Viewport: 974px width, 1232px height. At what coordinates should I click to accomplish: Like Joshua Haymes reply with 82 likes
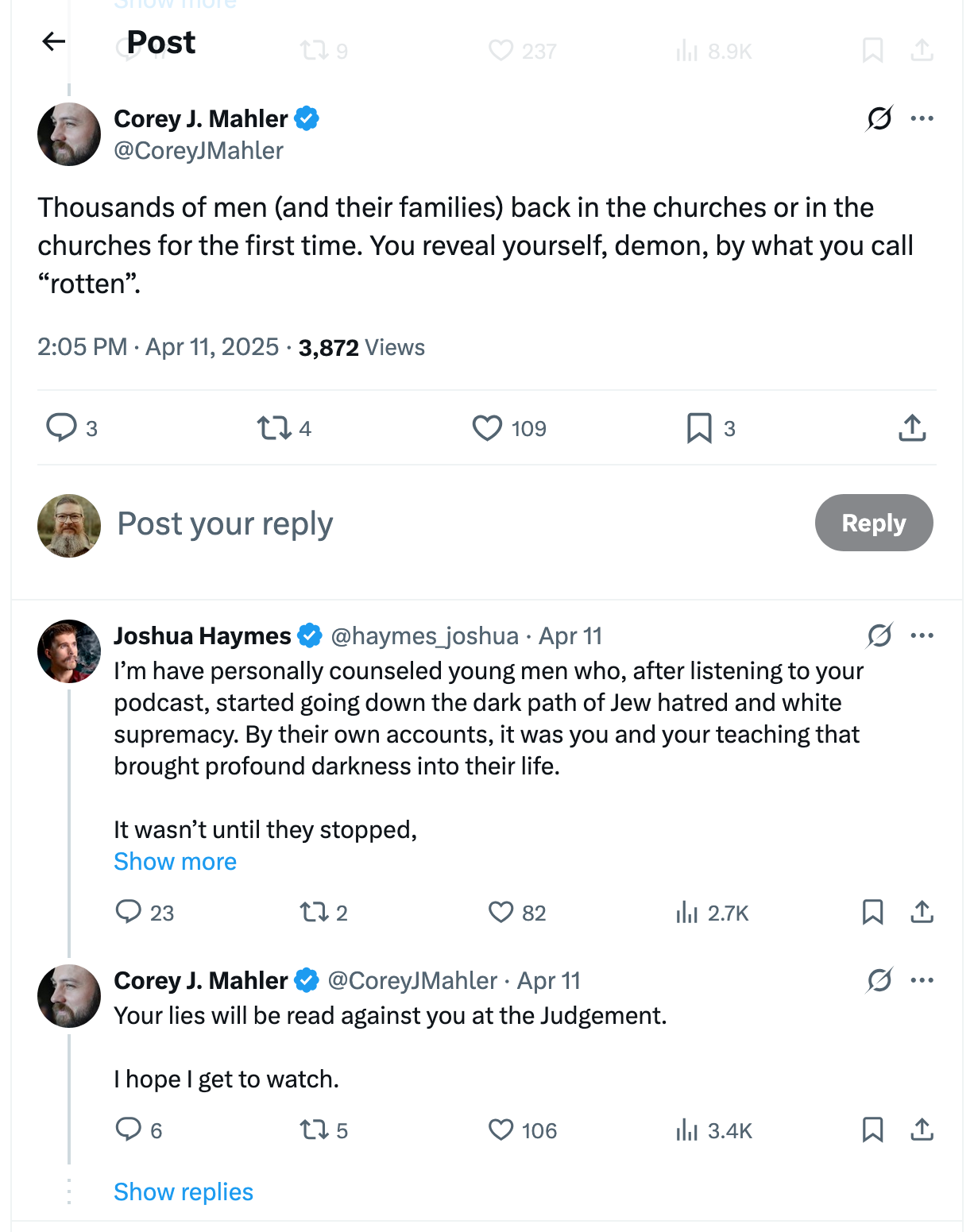coord(501,912)
